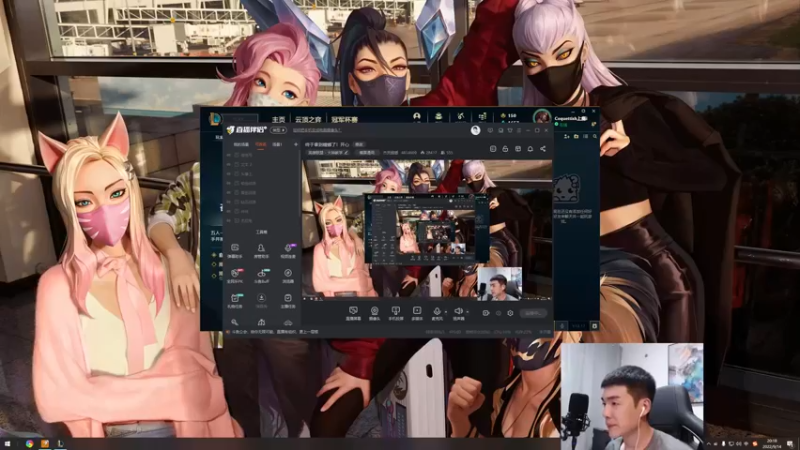This screenshot has width=800, height=450.
Task: Select the orange highlighted scene tab
Action: (x=260, y=144)
